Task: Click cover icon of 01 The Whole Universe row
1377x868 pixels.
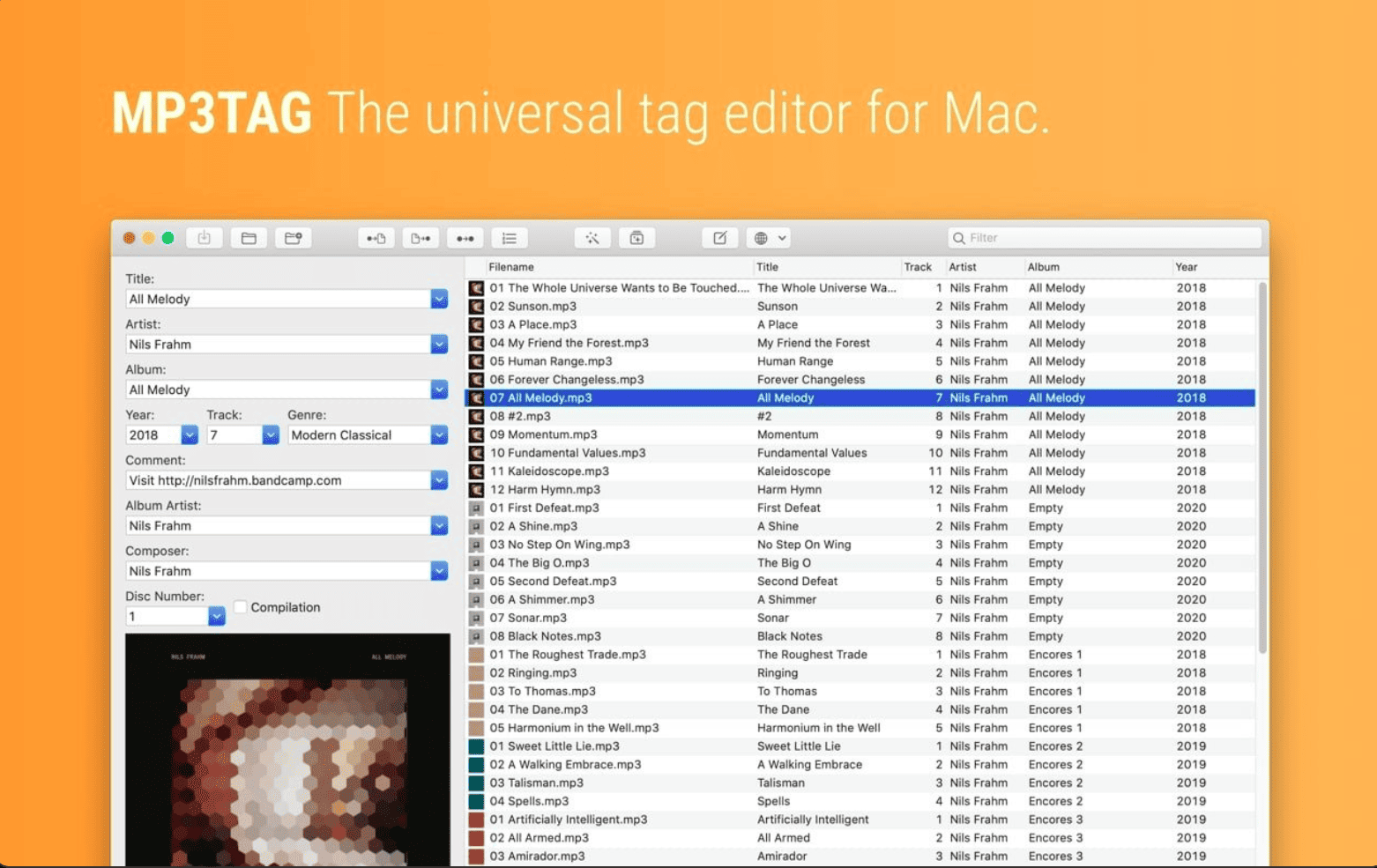Action: (476, 288)
